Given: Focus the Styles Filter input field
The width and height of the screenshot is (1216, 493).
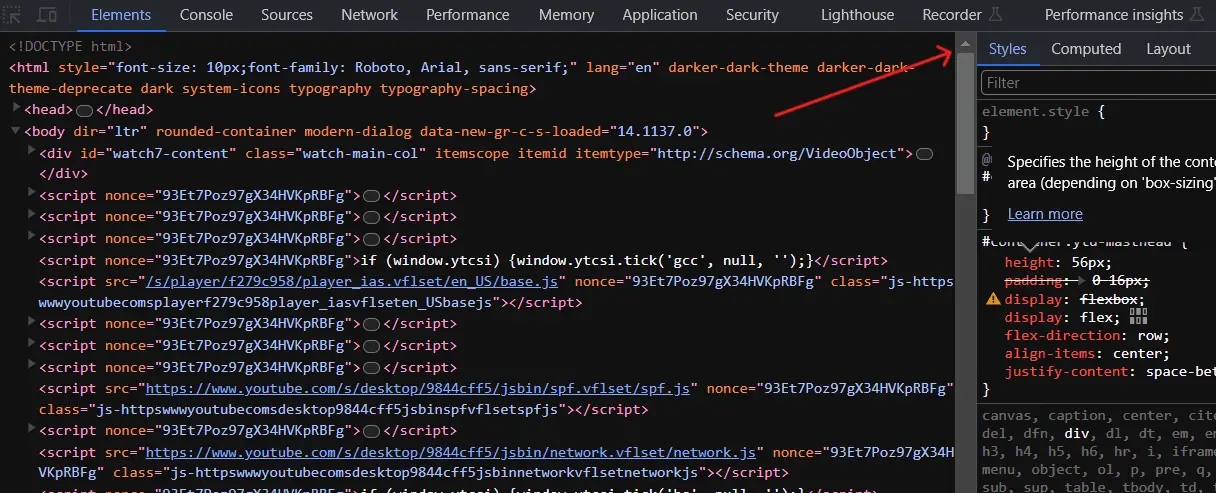Looking at the screenshot, I should 1098,82.
